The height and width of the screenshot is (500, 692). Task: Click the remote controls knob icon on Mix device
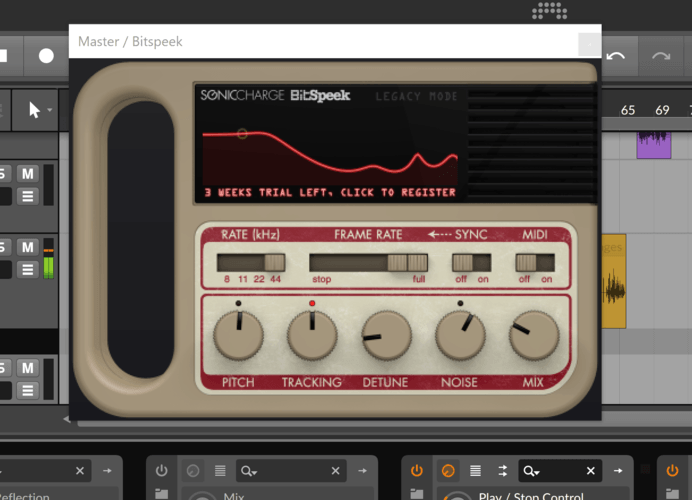193,471
